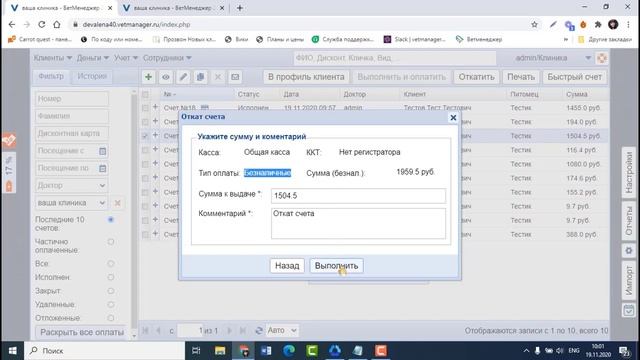Go to previous page of invoices

158,331
